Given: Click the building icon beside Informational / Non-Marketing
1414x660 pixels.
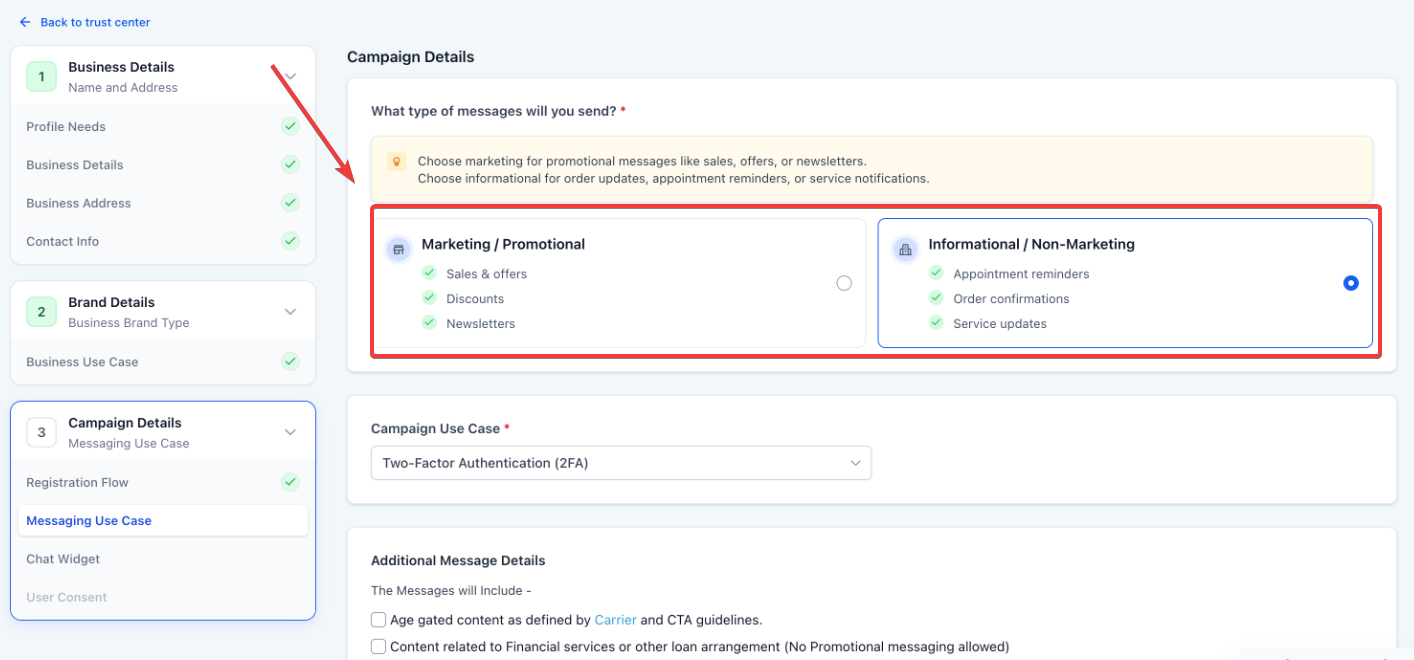Looking at the screenshot, I should (x=905, y=249).
